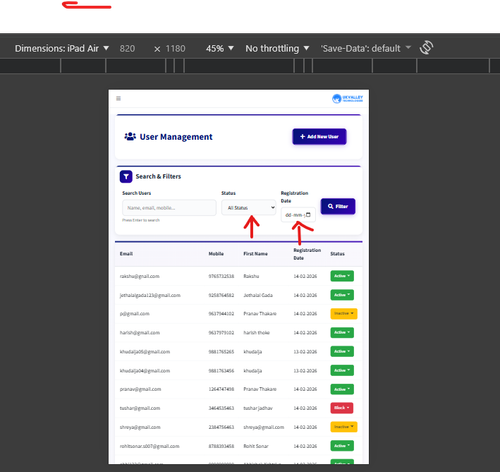
Task: Select the tushar@gmail.com email cell
Action: 140,408
